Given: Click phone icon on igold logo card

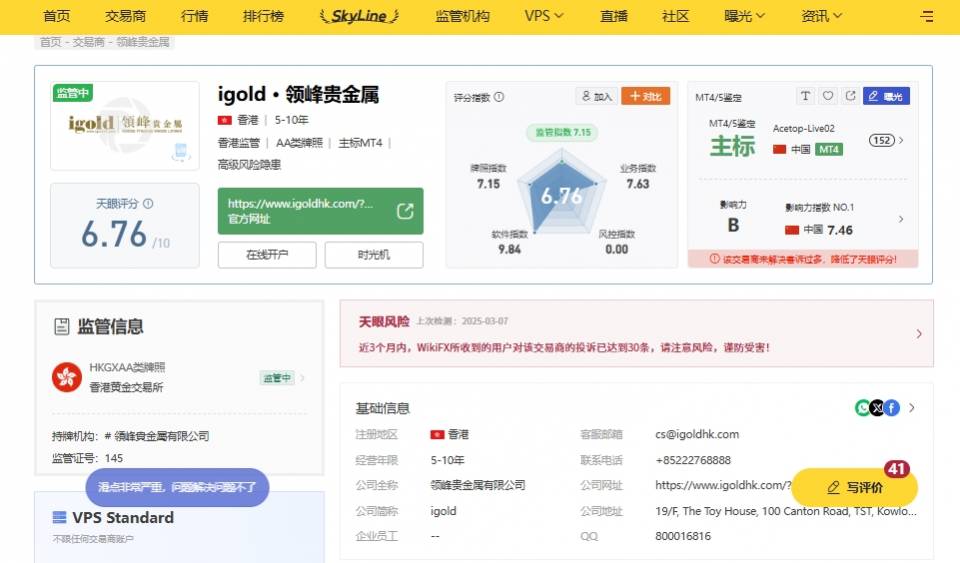Looking at the screenshot, I should point(180,152).
